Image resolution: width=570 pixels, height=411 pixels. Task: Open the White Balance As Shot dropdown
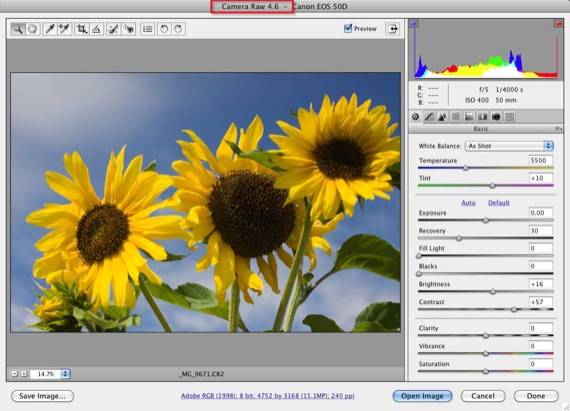coord(509,146)
